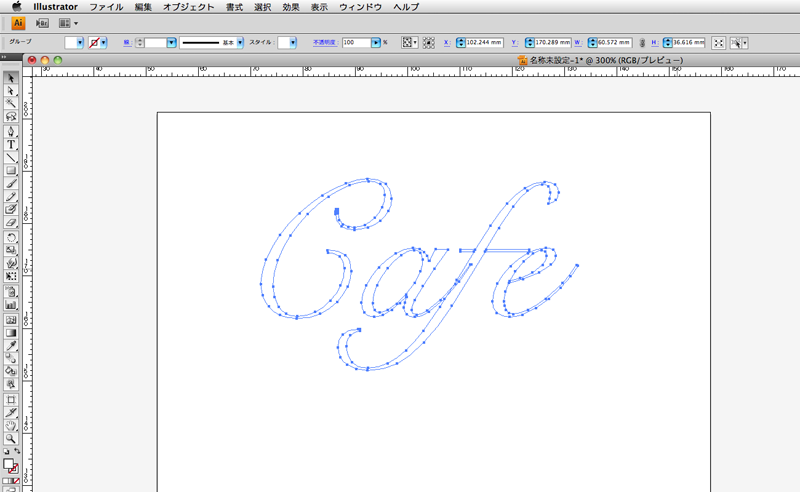Open the stroke weight dropdown
This screenshot has width=800, height=492.
(x=171, y=43)
